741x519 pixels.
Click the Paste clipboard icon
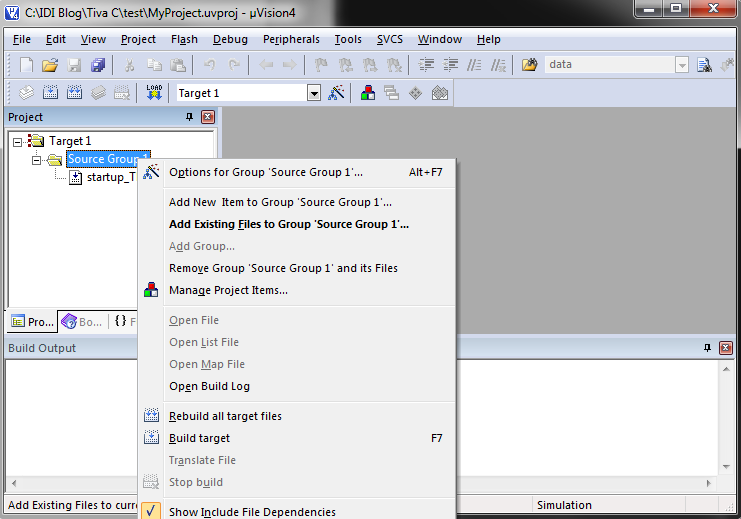click(178, 64)
